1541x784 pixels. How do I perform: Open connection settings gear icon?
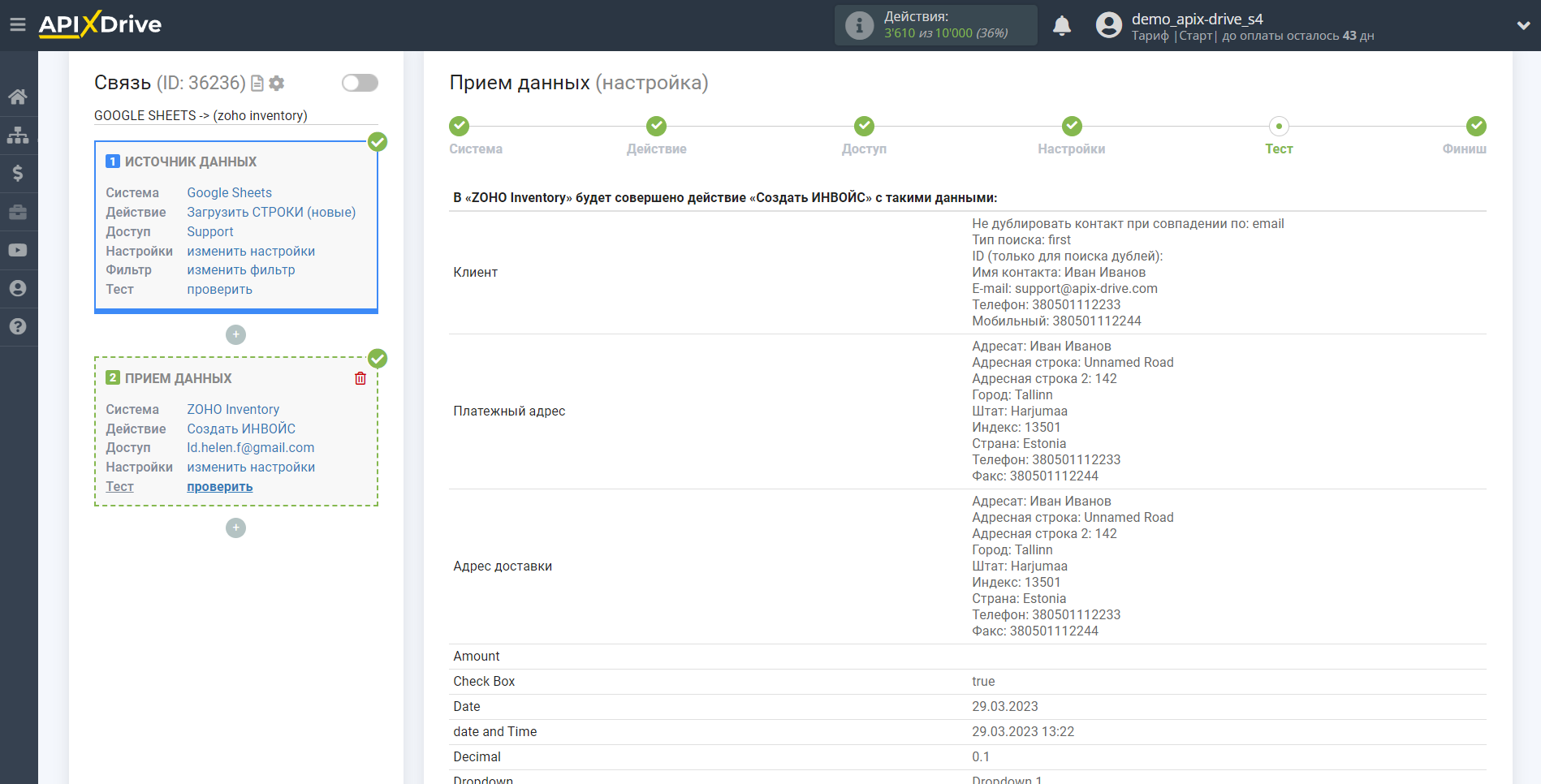pos(277,83)
